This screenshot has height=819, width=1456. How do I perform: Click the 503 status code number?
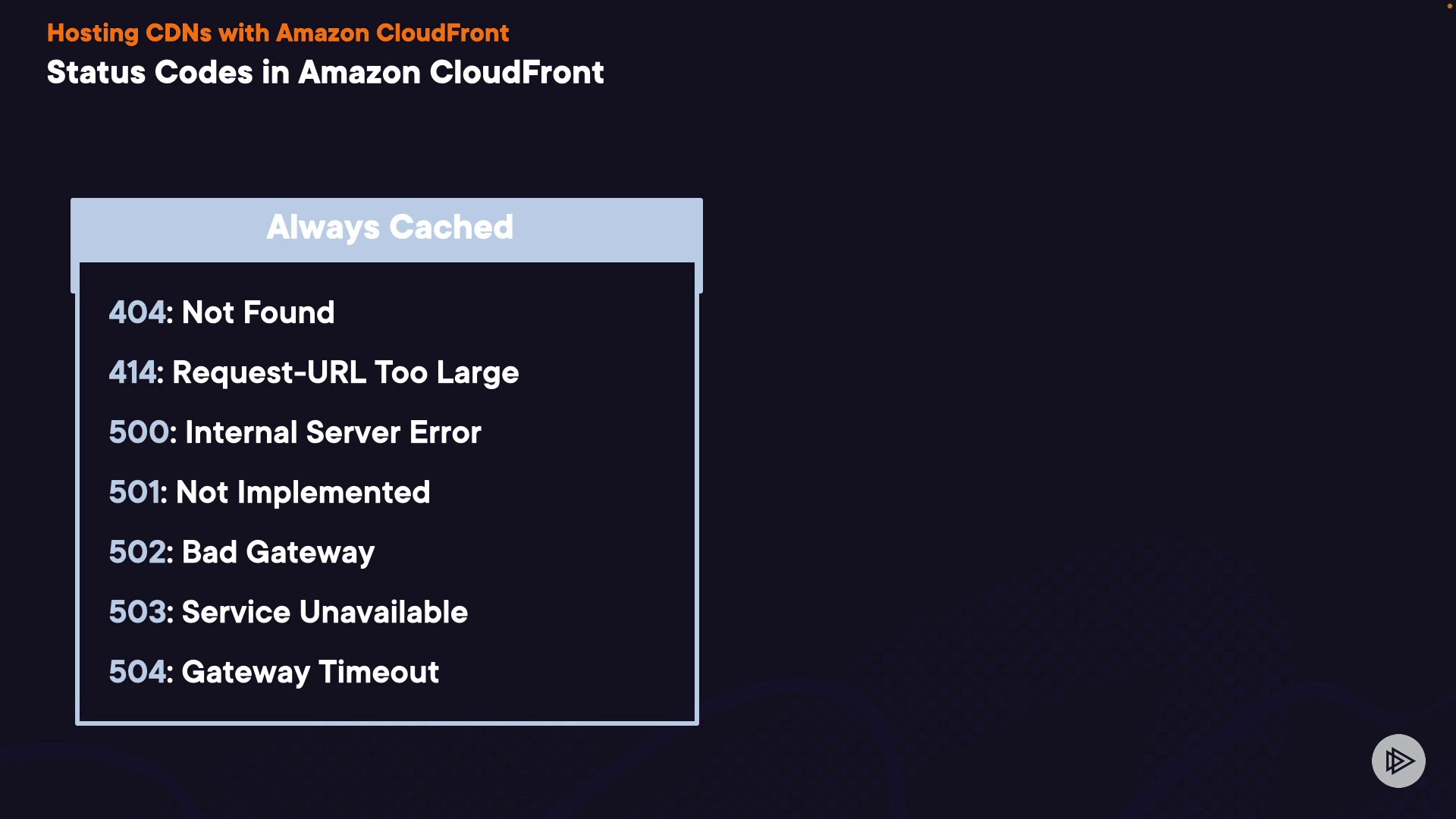[x=137, y=612]
